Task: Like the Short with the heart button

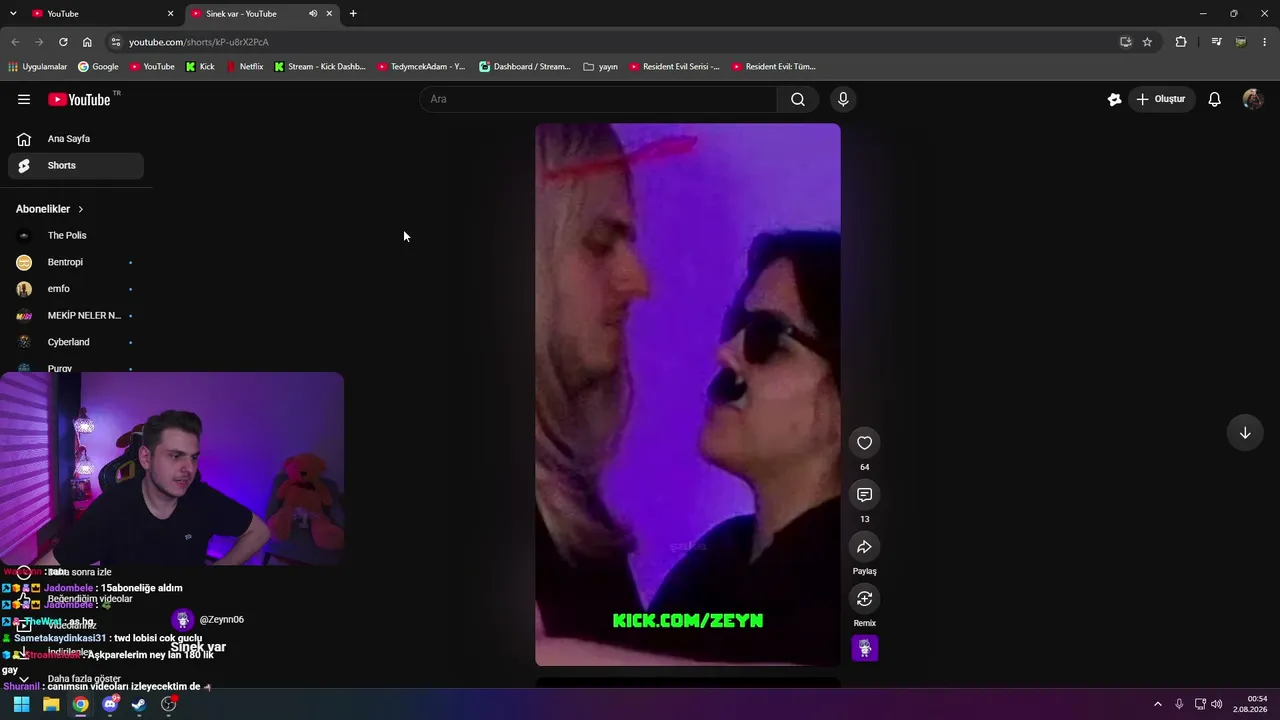Action: pos(865,443)
